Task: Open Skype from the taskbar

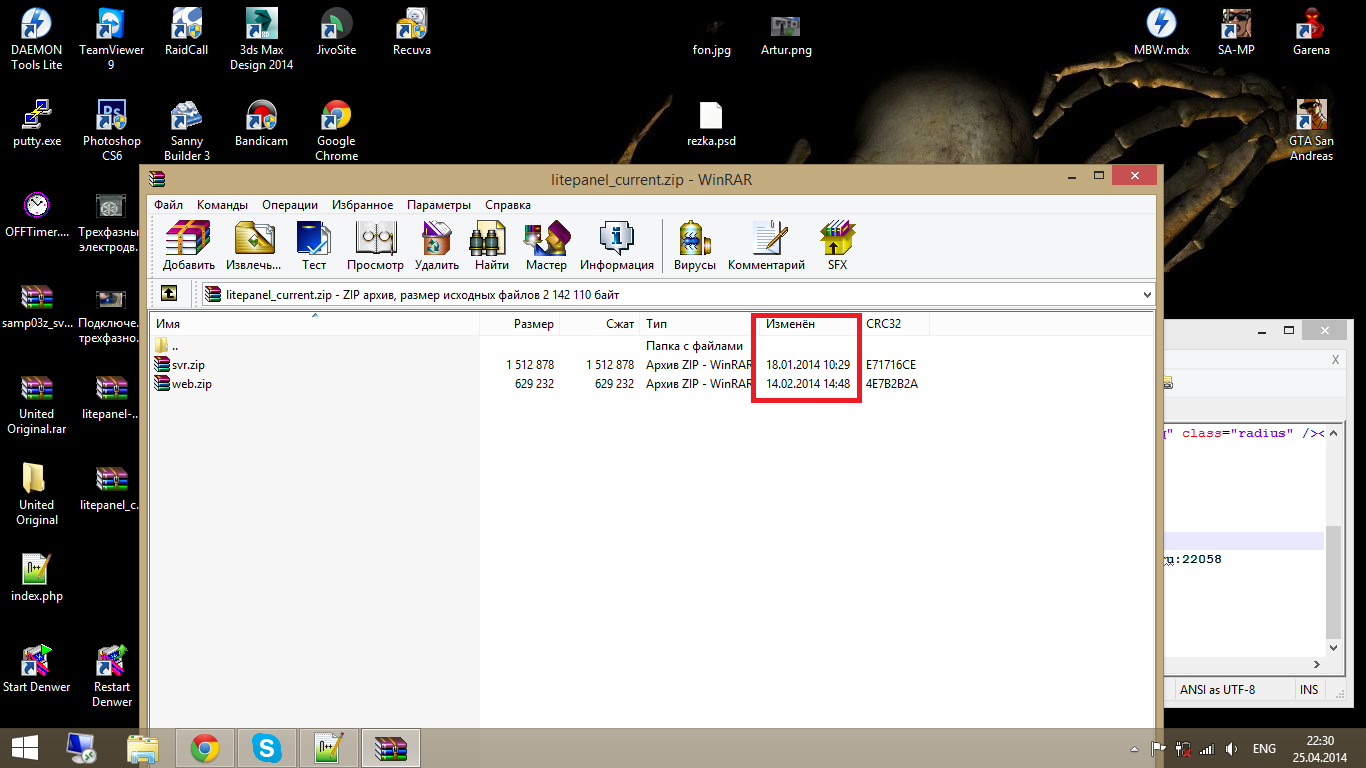Action: coord(266,747)
